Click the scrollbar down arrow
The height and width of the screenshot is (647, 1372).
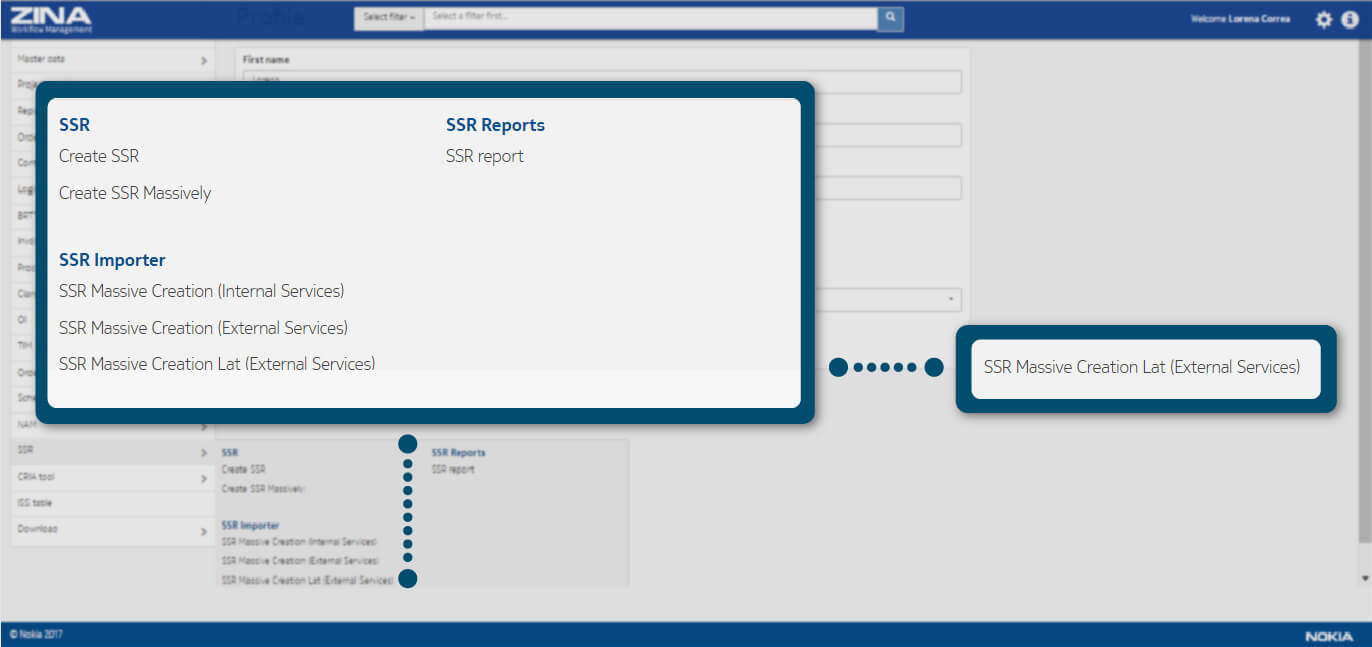pyautogui.click(x=1365, y=578)
